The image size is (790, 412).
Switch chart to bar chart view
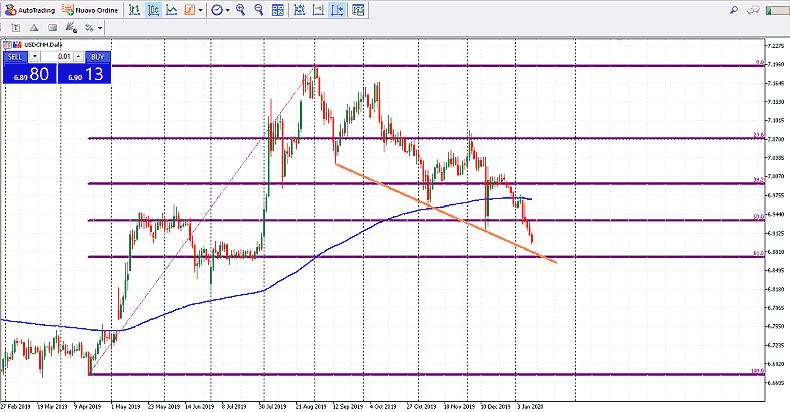pyautogui.click(x=135, y=10)
